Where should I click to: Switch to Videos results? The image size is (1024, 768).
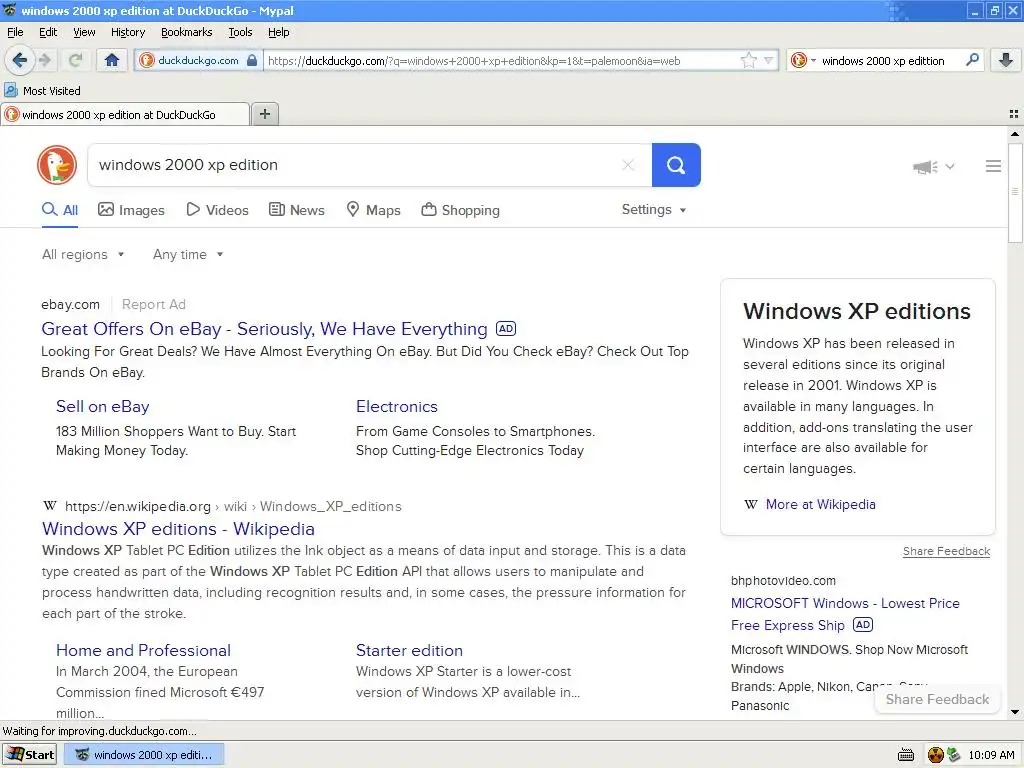[x=217, y=210]
